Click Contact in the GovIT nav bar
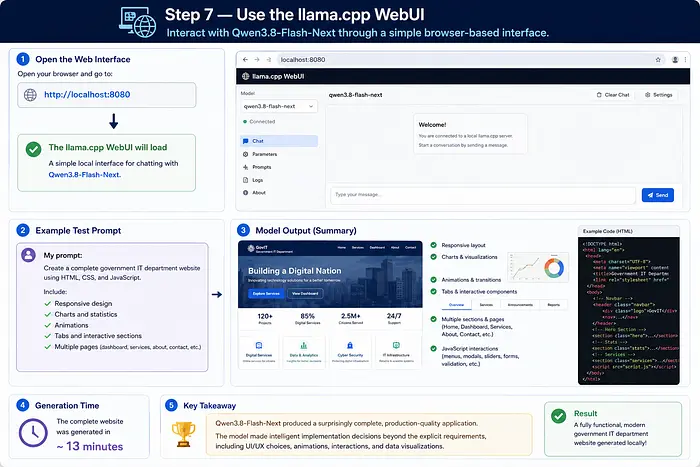 (x=410, y=247)
